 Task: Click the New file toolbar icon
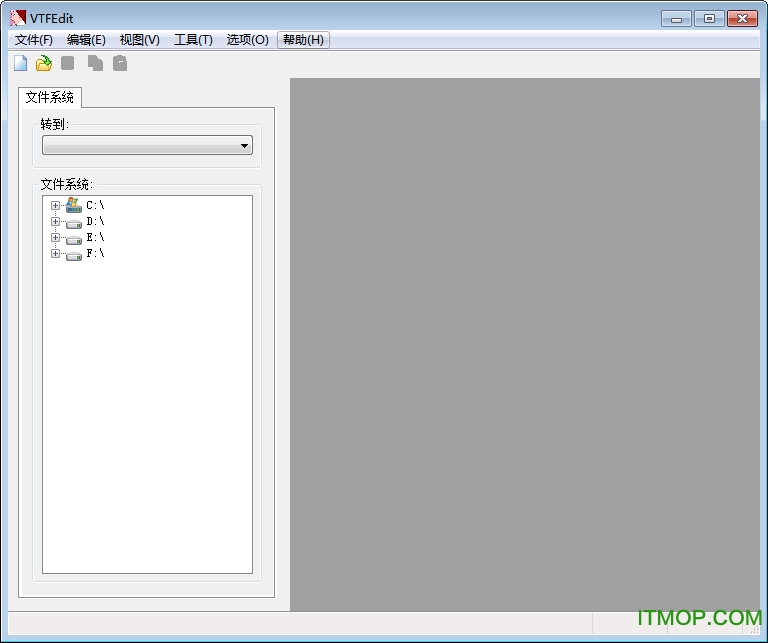(21, 63)
